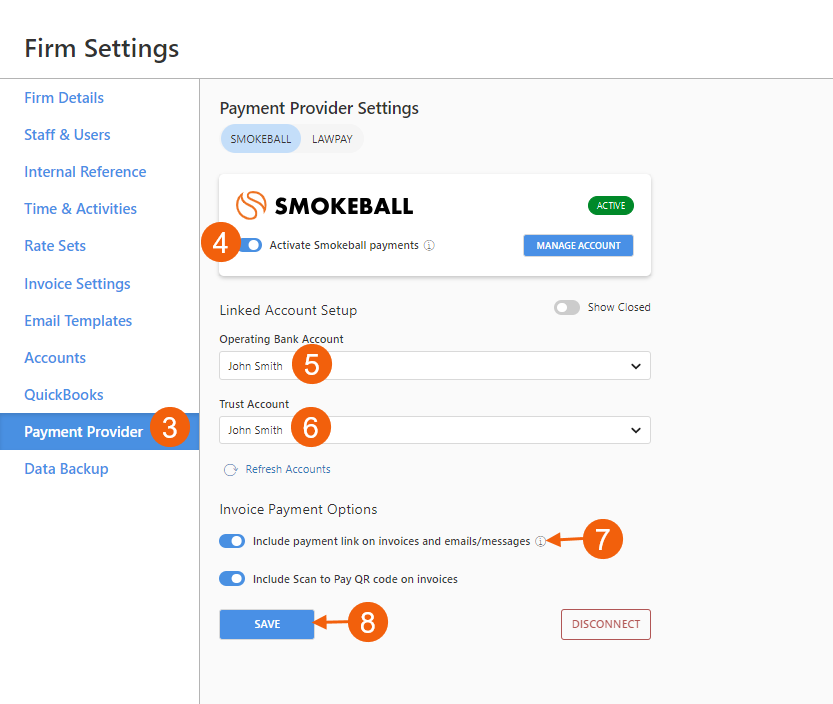Switch to the SMOKEBALL provider tab

261,139
